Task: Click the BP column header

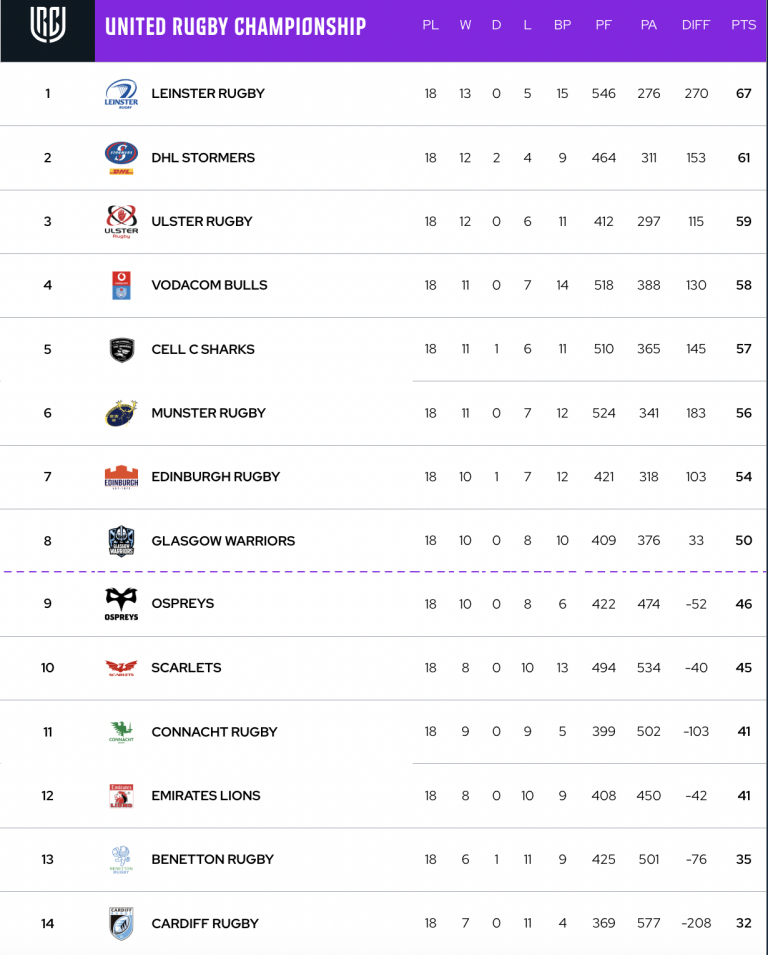Action: (562, 25)
